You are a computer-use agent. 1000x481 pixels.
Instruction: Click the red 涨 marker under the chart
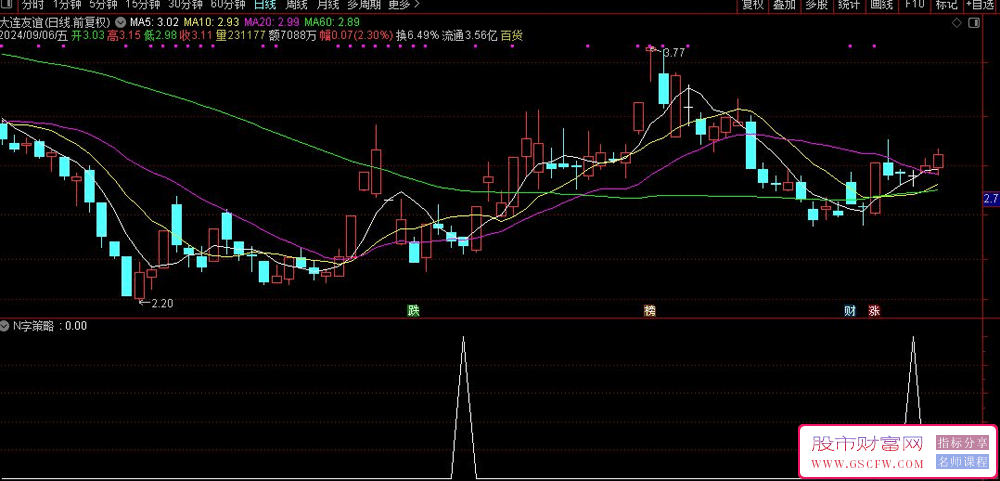pyautogui.click(x=874, y=311)
